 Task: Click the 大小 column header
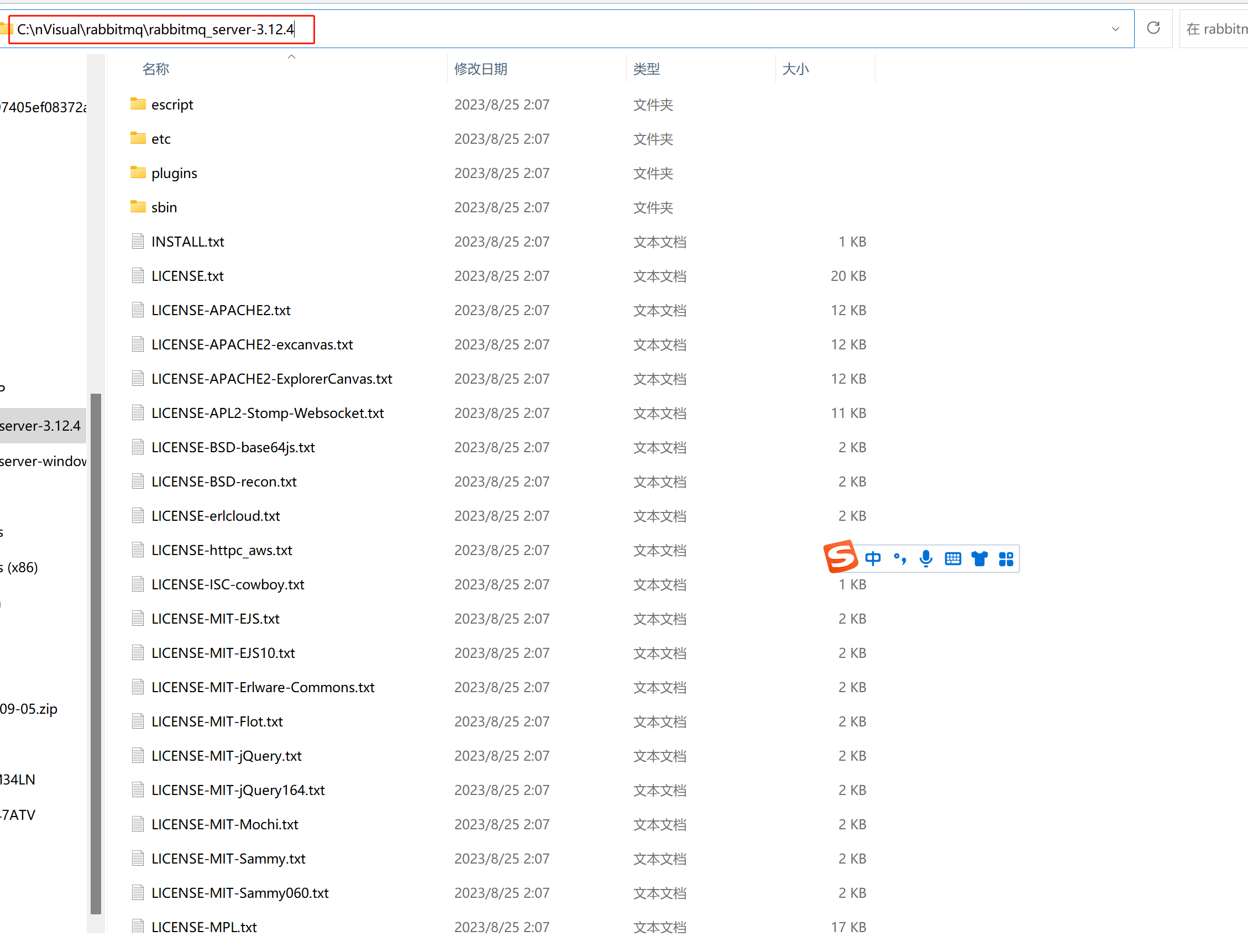click(795, 69)
